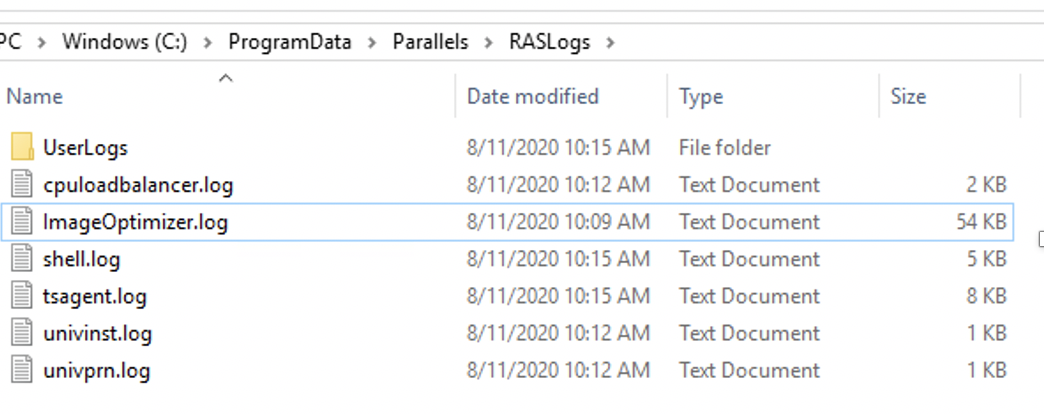
Task: Click Windows (C:) in the breadcrumb path
Action: click(125, 42)
